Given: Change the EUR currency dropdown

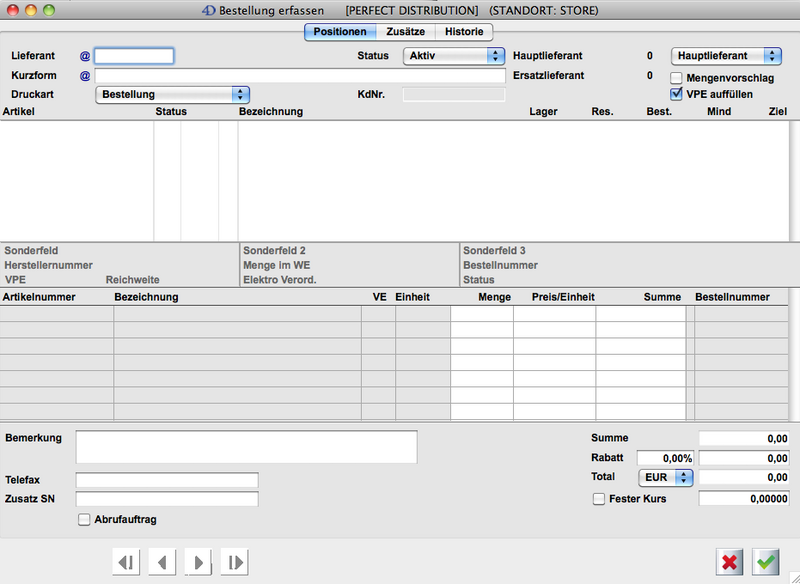Looking at the screenshot, I should 666,478.
